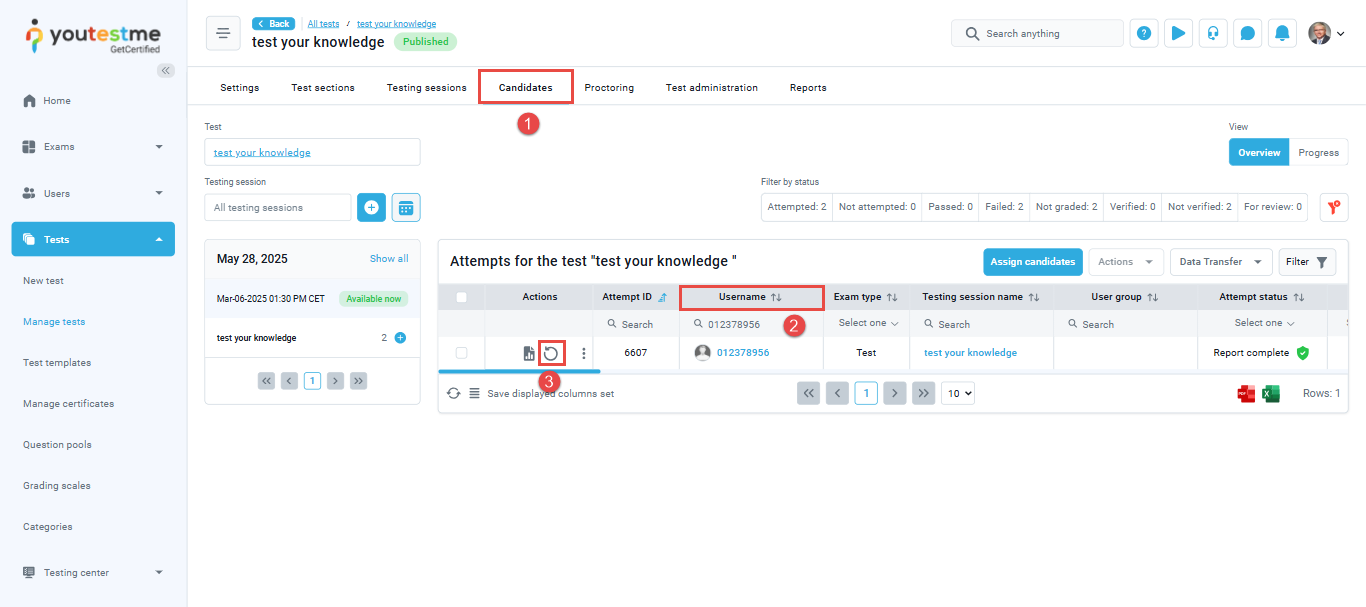The height and width of the screenshot is (607, 1366).
Task: Go to last page in attempts table
Action: coord(924,393)
